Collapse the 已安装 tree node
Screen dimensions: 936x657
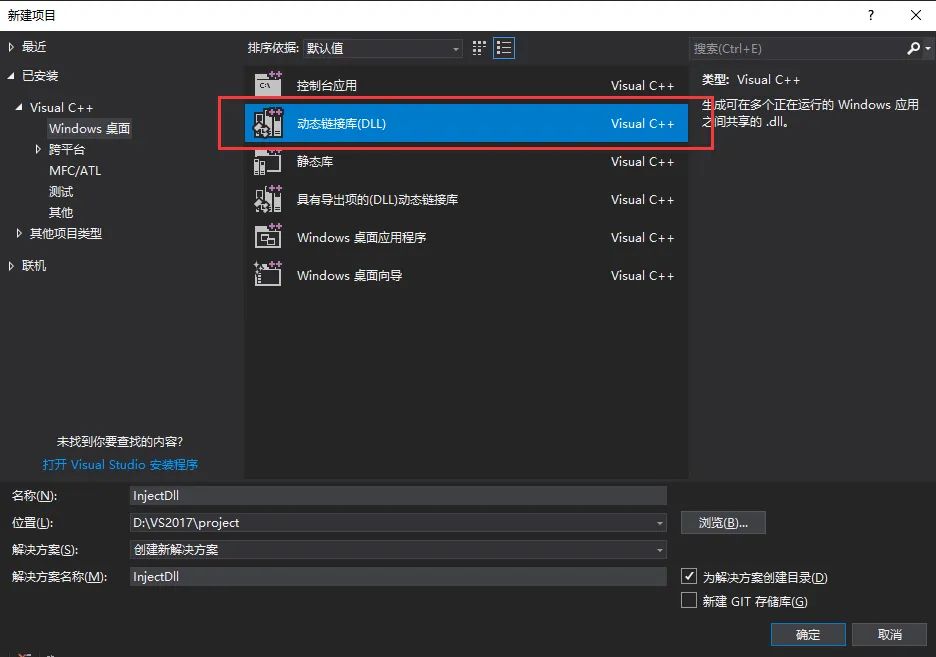[11, 76]
